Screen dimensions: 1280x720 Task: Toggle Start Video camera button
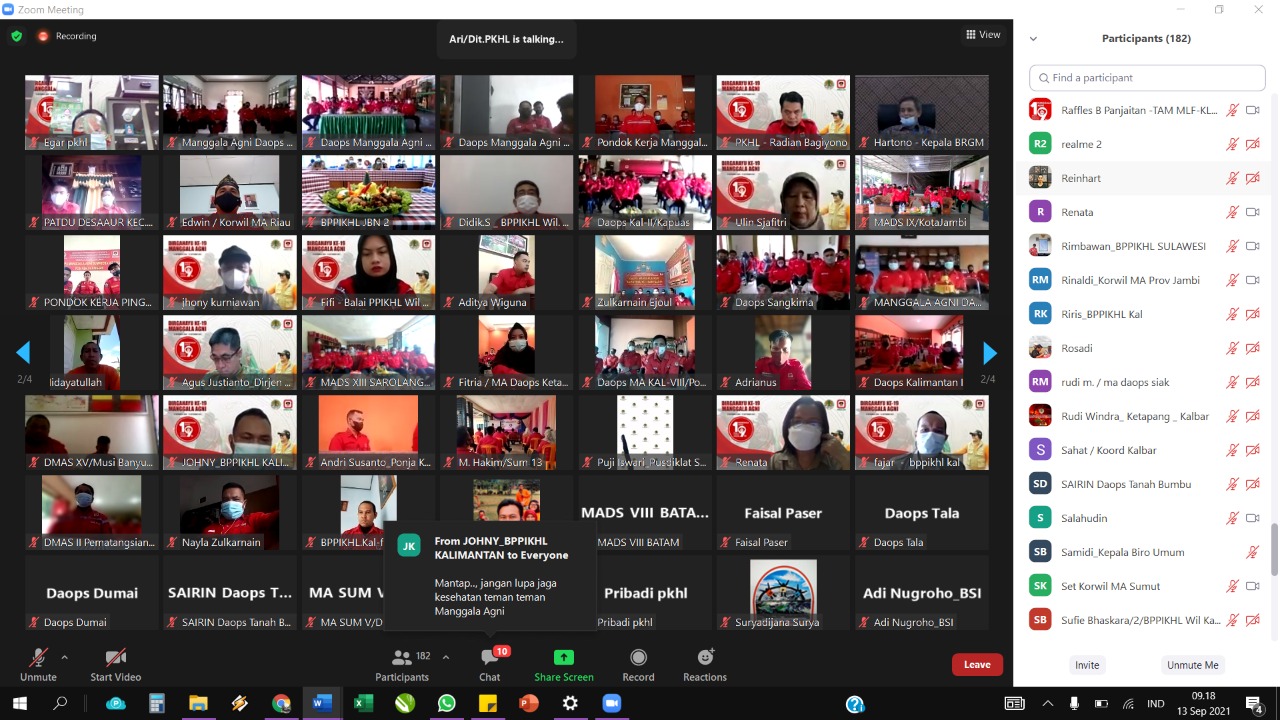pyautogui.click(x=115, y=658)
